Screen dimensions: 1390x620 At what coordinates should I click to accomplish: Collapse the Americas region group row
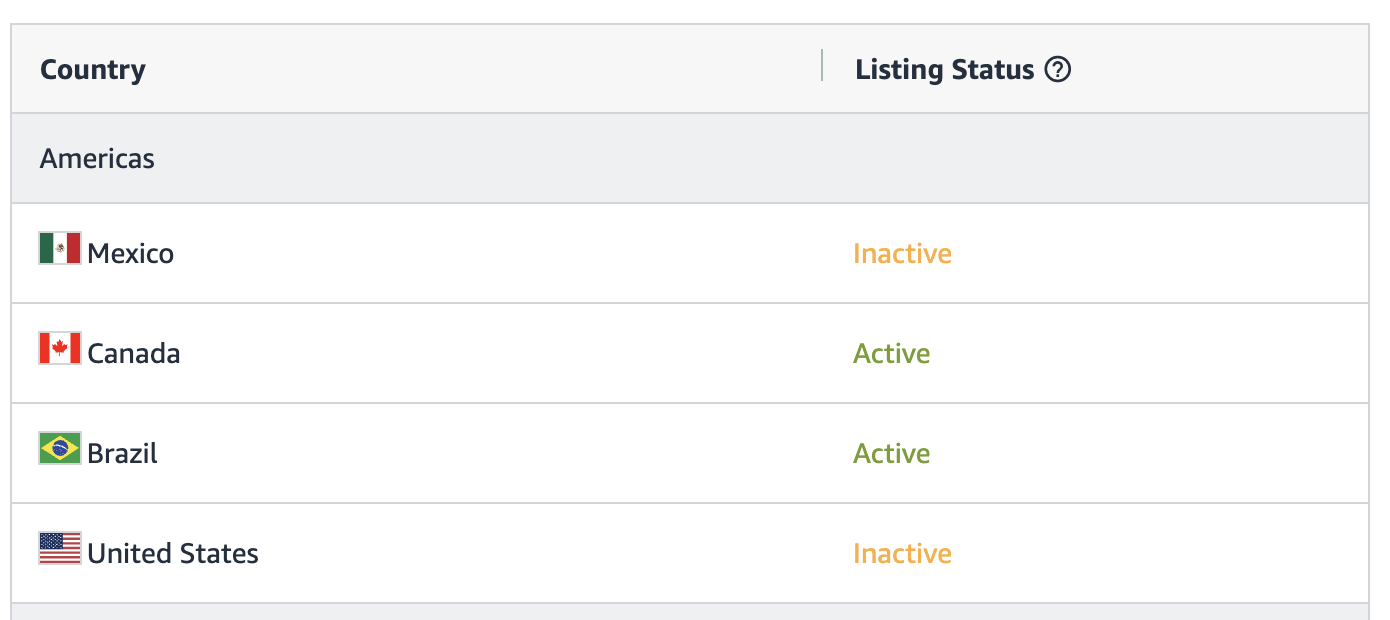[x=97, y=158]
